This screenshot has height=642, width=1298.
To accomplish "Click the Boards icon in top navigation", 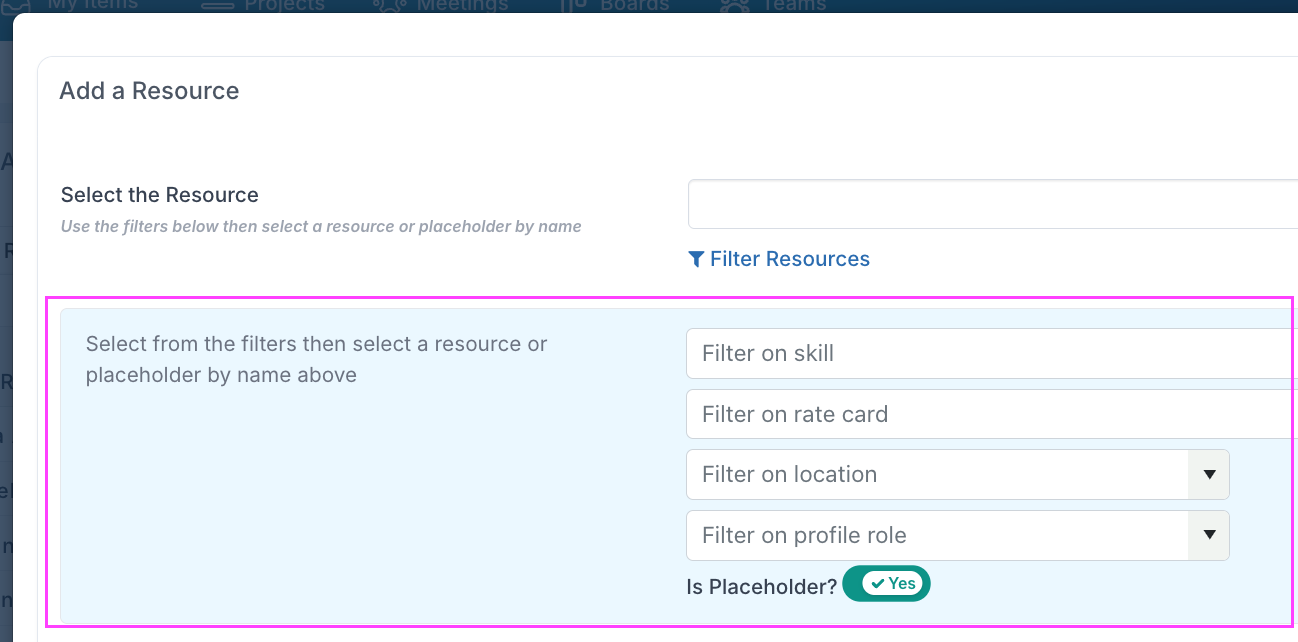I will point(574,4).
